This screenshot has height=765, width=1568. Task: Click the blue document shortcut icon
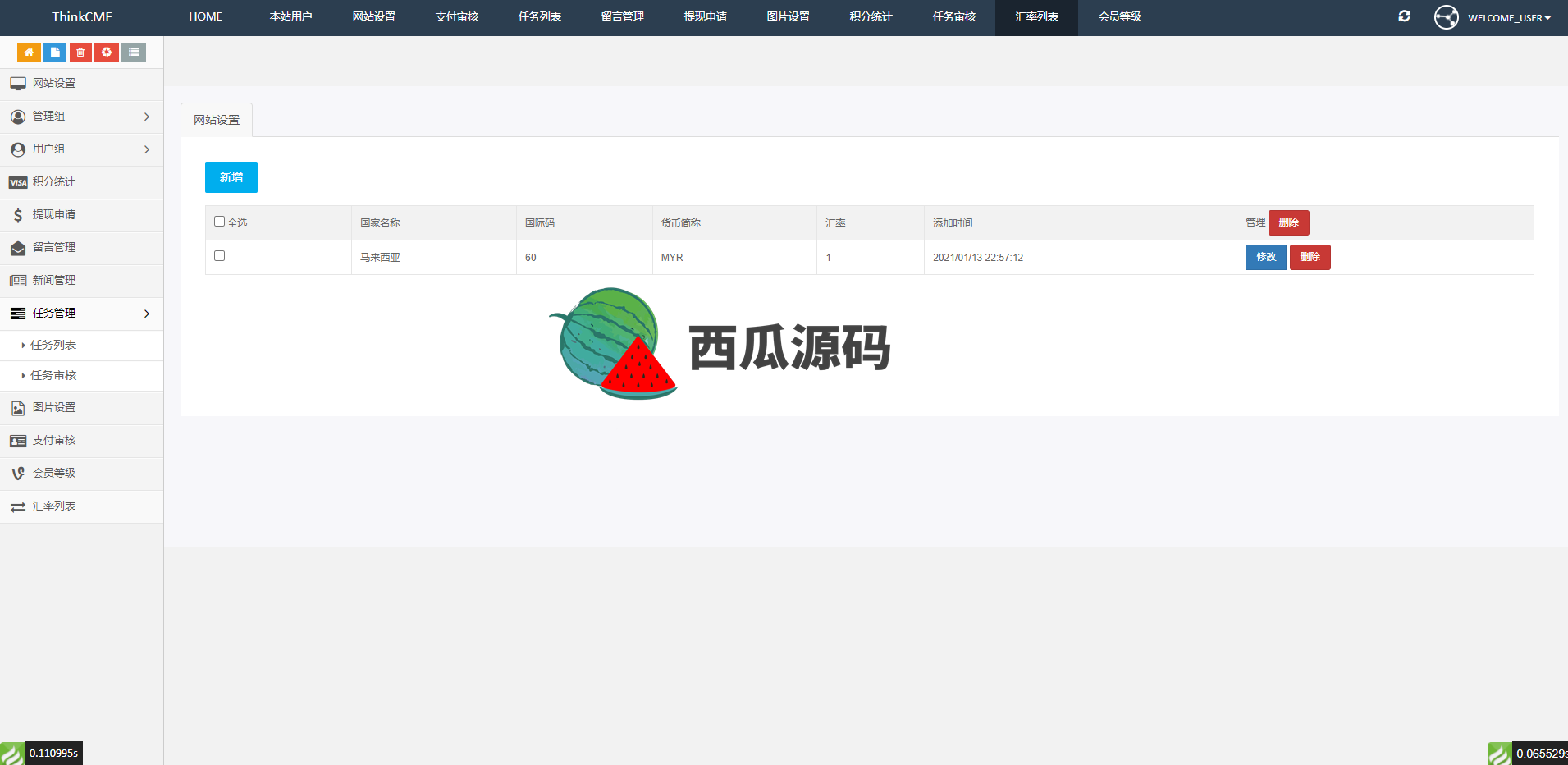point(55,53)
